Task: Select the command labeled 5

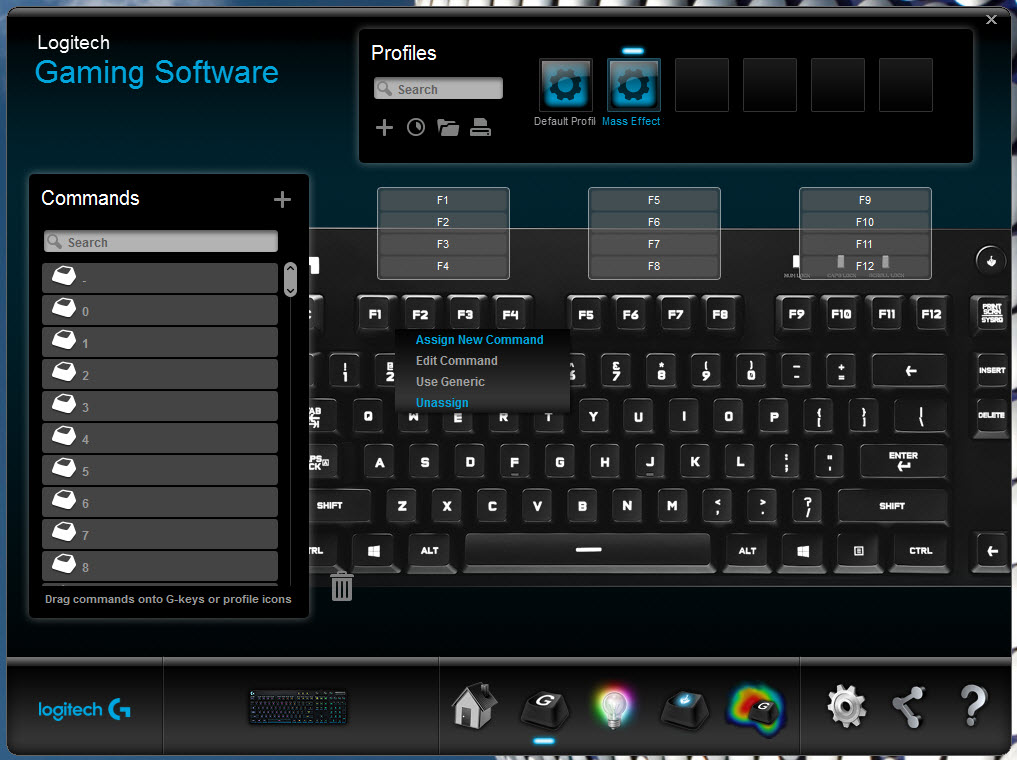Action: pyautogui.click(x=160, y=470)
